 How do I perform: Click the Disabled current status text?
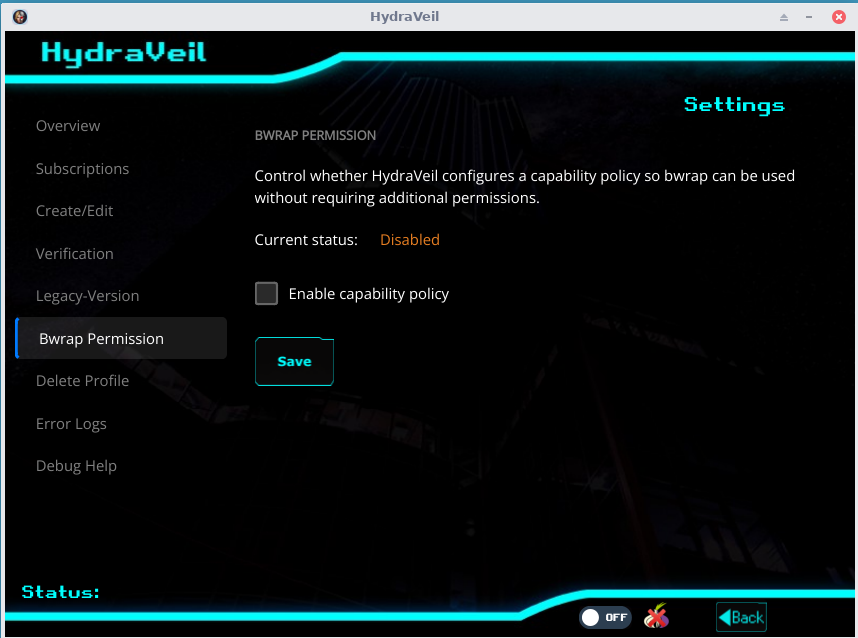409,240
